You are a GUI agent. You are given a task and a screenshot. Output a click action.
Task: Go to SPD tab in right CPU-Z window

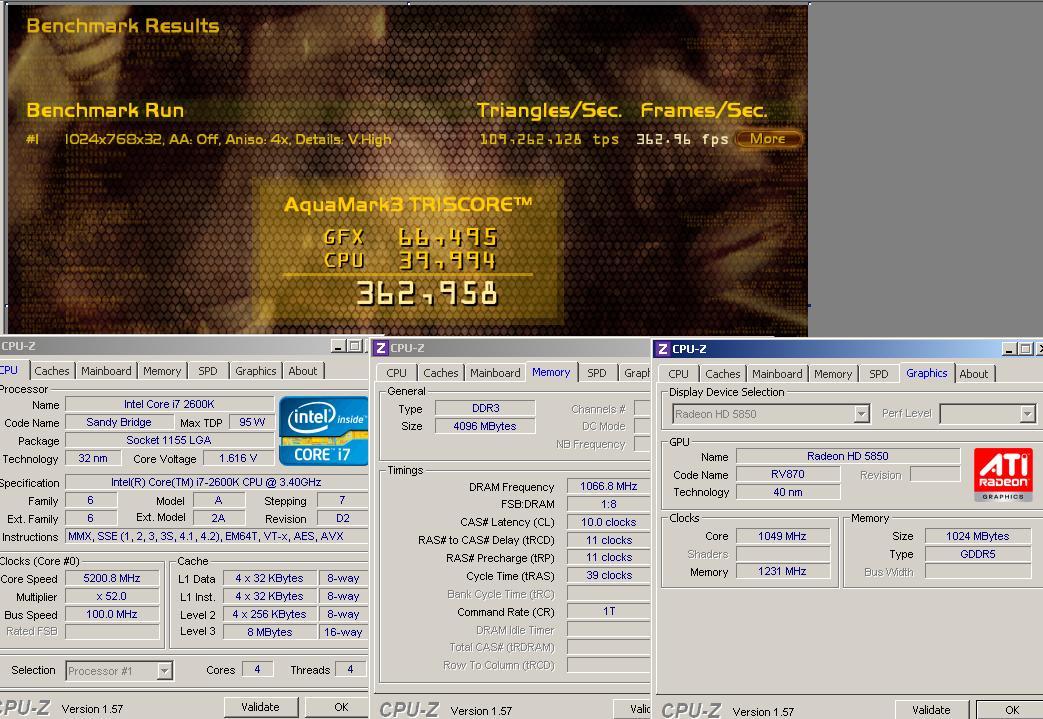coord(879,374)
